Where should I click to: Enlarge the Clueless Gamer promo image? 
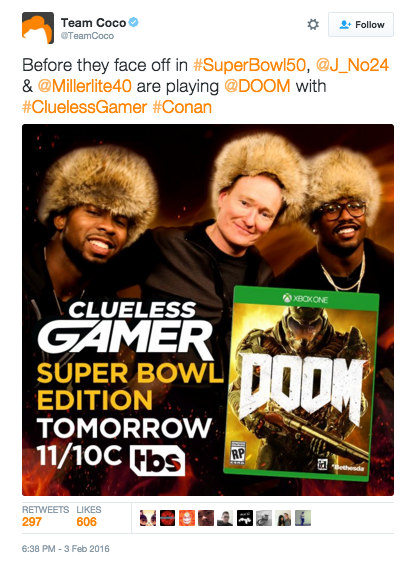[x=208, y=310]
